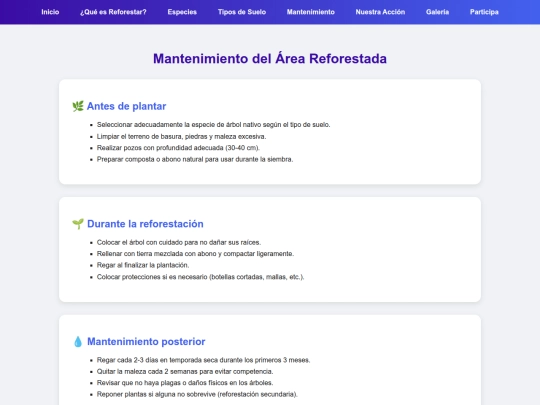This screenshot has height=405, width=540.
Task: Open Nuestra Acción section
Action: click(x=380, y=12)
